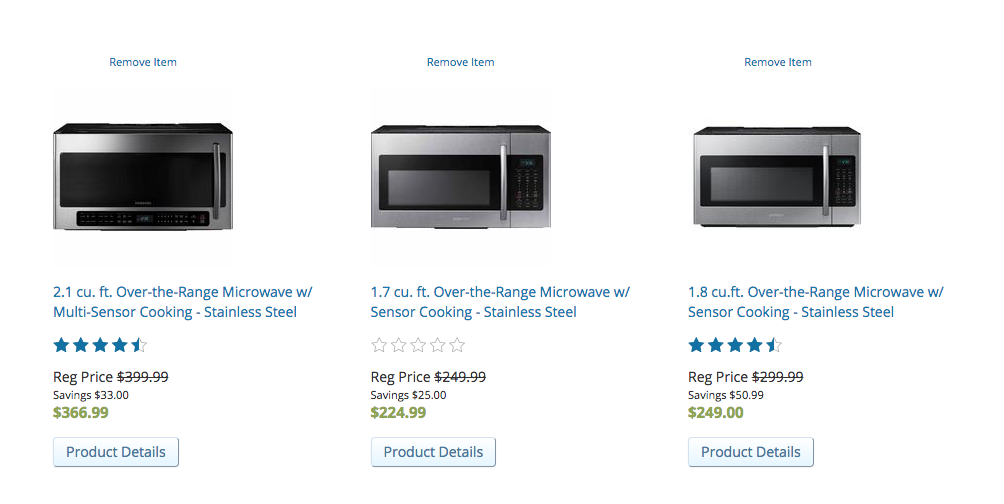
Task: Click star rating of 1.8 cu.ft. microwave
Action: (x=735, y=346)
